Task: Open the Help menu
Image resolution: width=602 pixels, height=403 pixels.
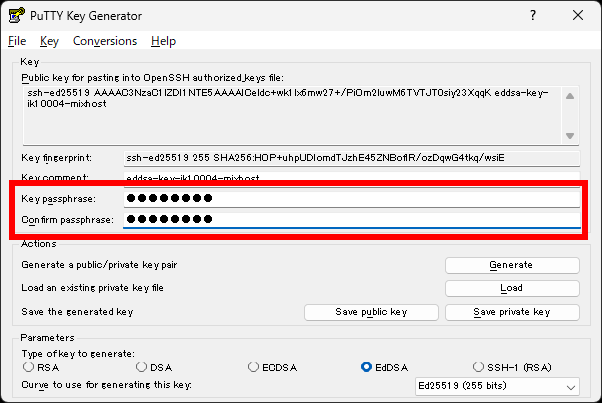Action: point(163,41)
